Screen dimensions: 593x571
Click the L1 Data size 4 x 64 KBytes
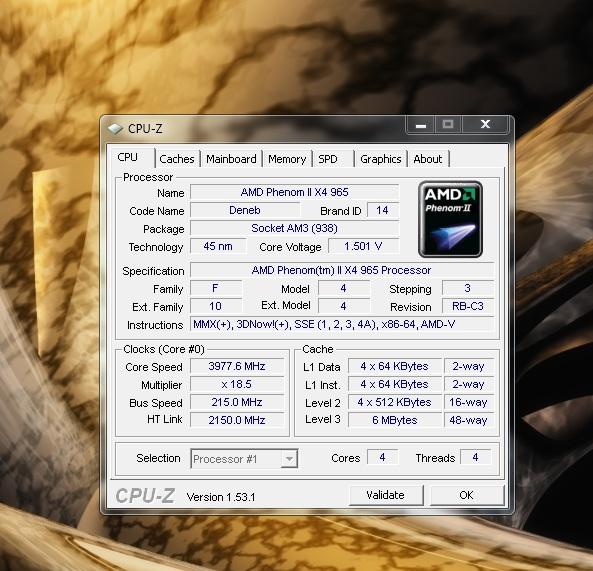(394, 366)
